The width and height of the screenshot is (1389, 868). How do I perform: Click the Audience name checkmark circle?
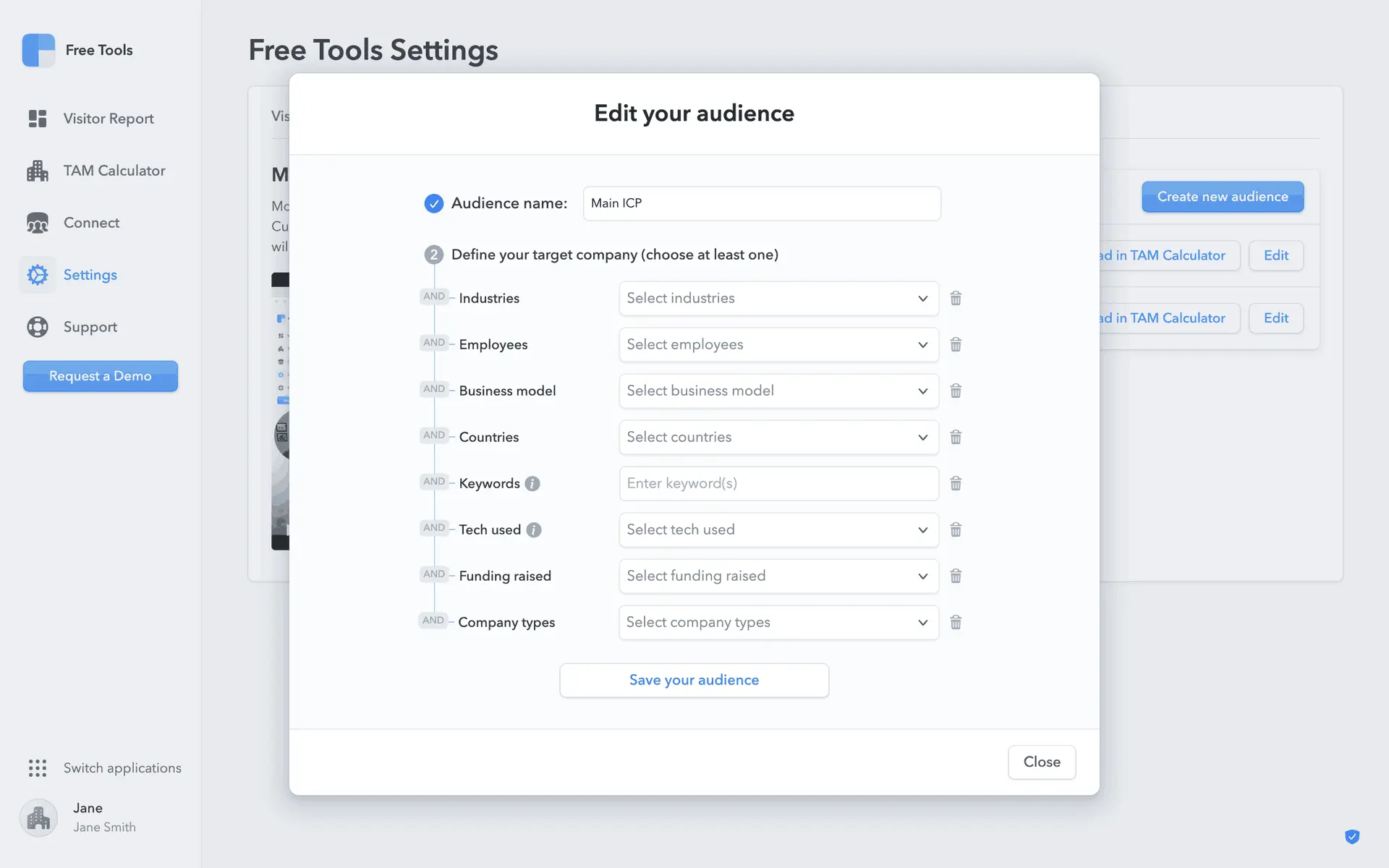433,203
